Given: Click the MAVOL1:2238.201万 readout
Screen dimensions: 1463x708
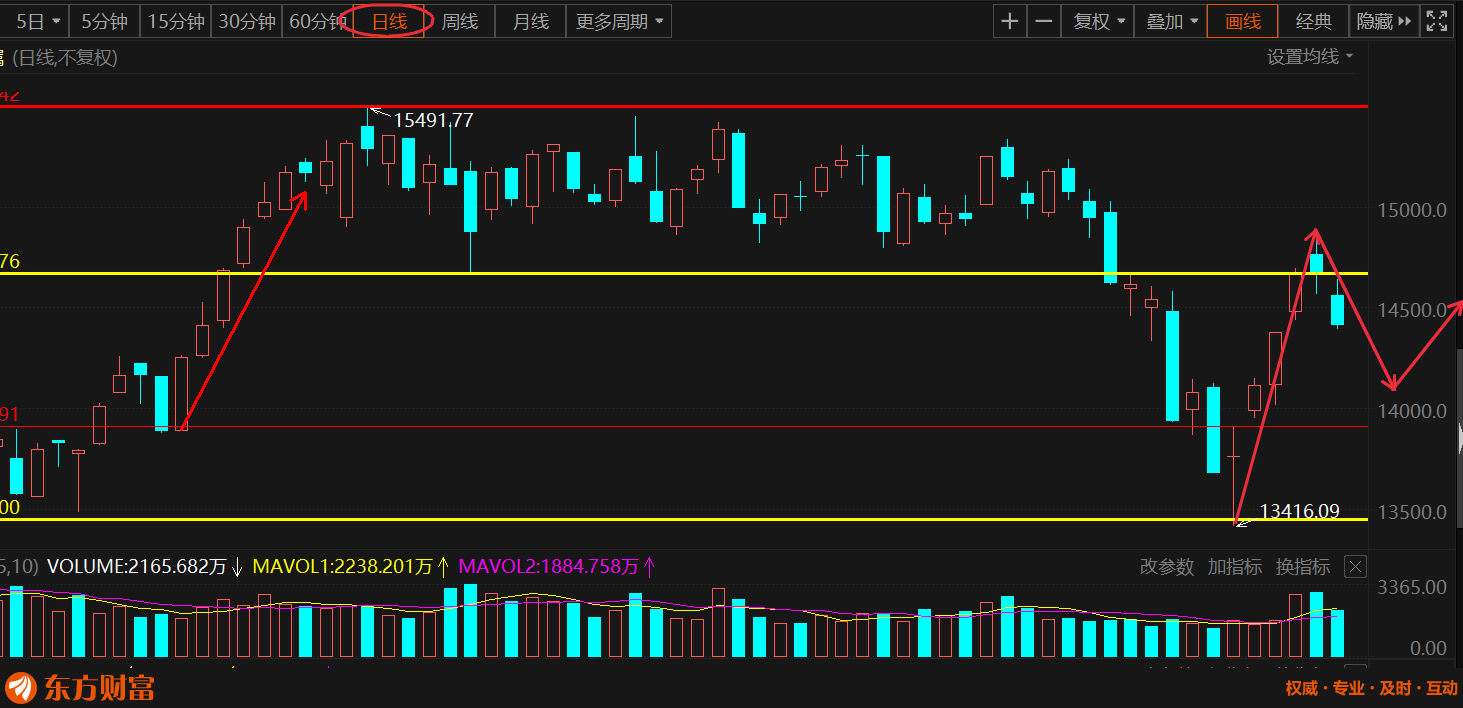Looking at the screenshot, I should click(x=343, y=567).
